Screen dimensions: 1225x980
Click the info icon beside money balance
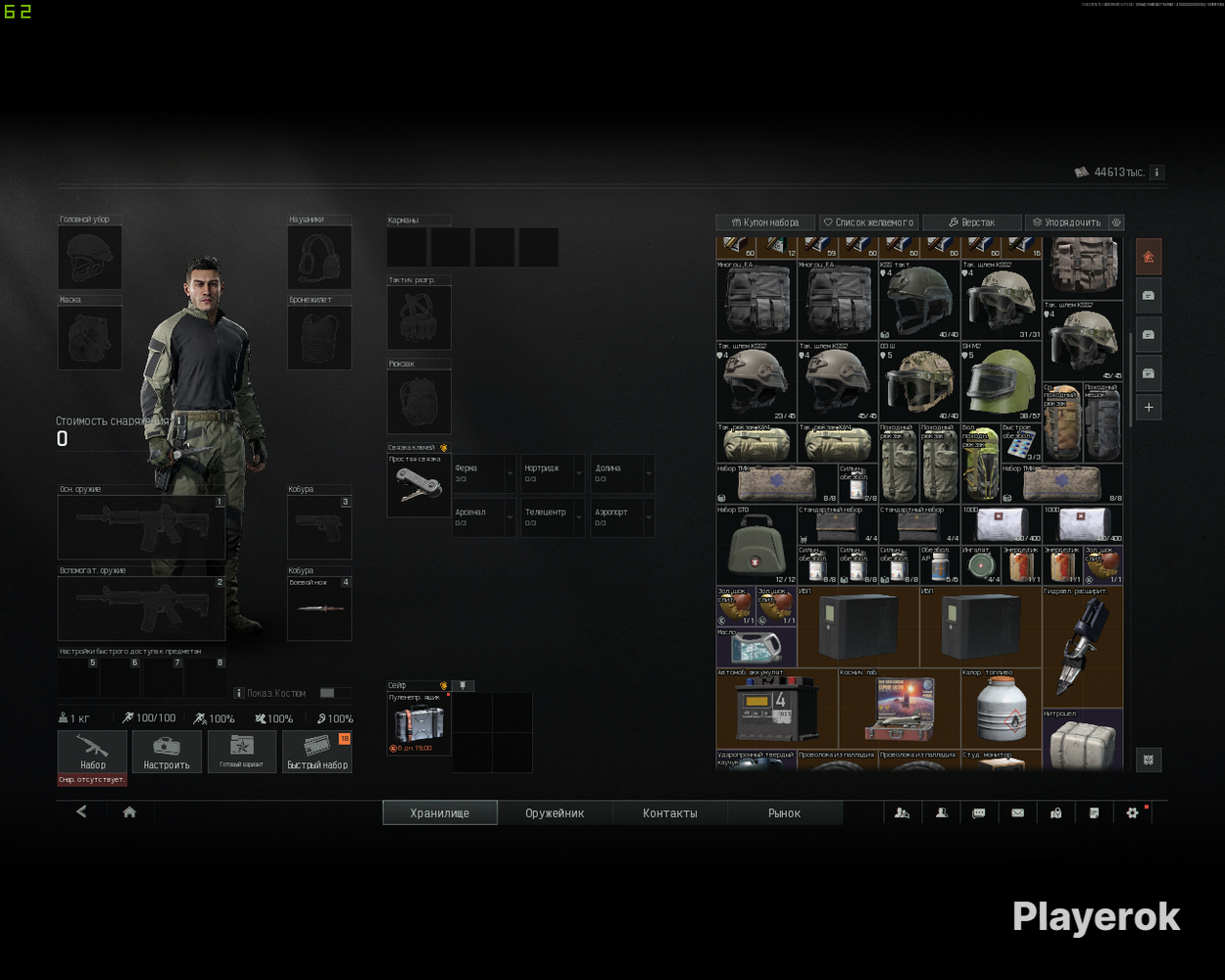coord(1156,172)
